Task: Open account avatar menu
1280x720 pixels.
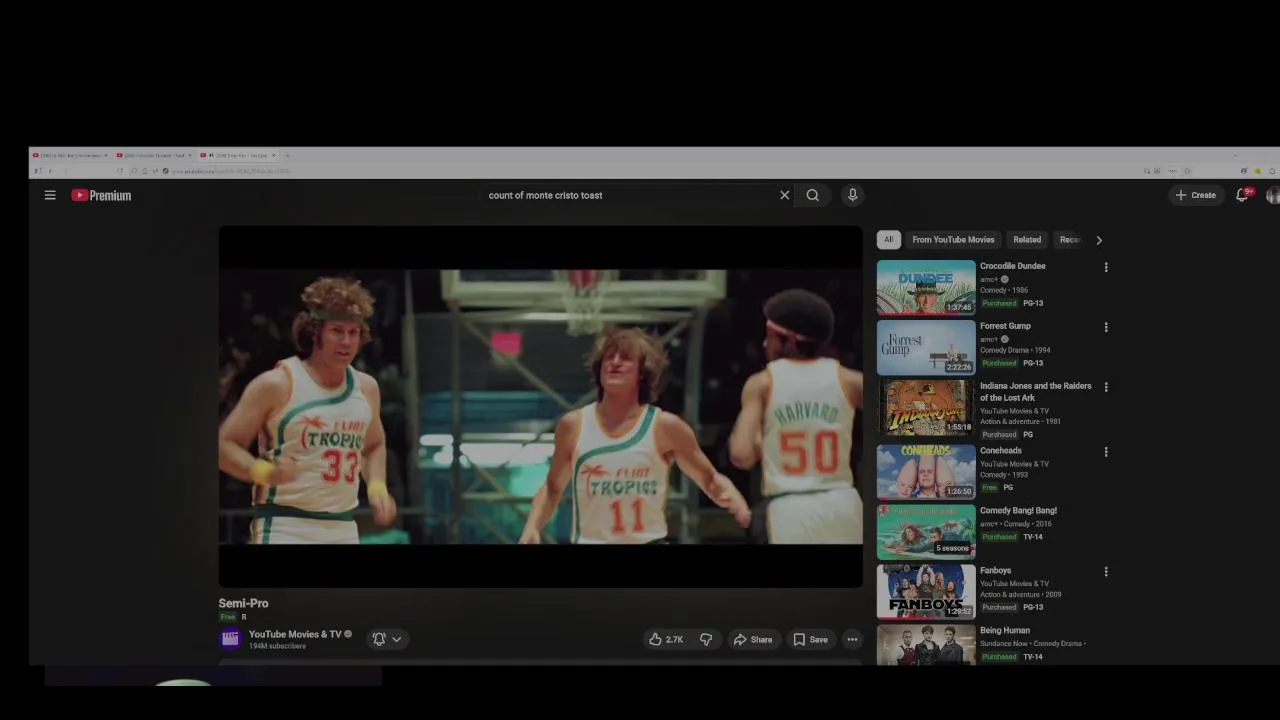Action: (x=1273, y=195)
